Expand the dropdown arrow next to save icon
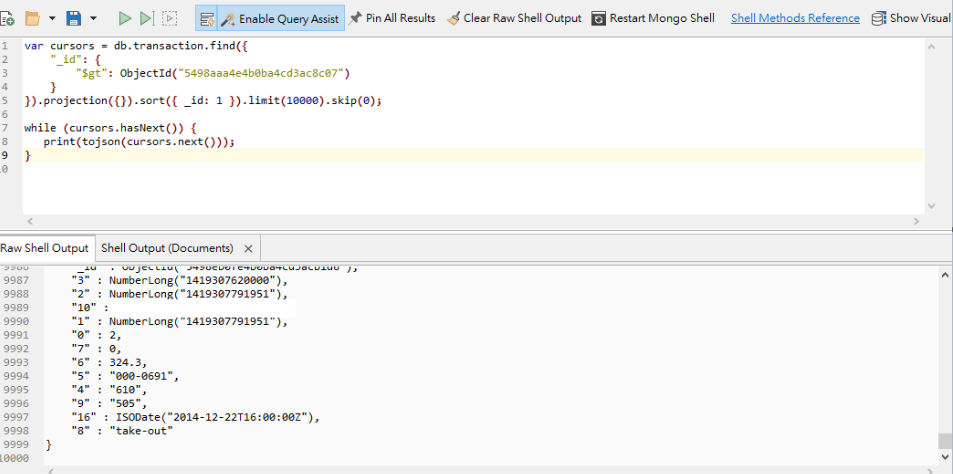The width and height of the screenshot is (953, 474). [x=93, y=18]
